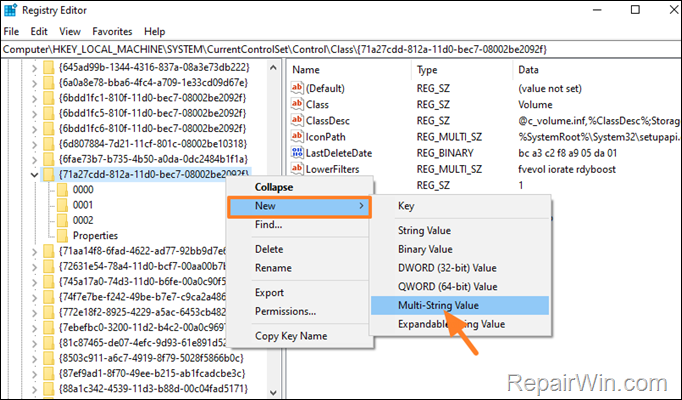Expand the {6bdd1fc6-810f-11d0-bec7-08002be2092f} key
The width and height of the screenshot is (682, 400).
pyautogui.click(x=34, y=129)
